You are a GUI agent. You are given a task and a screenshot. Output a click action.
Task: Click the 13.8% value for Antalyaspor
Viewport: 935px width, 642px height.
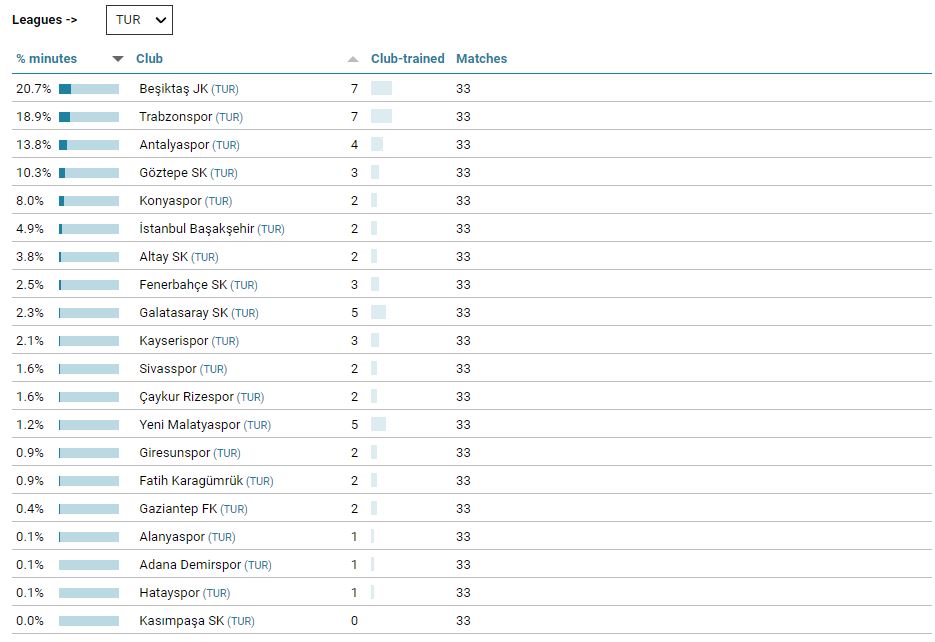tap(33, 145)
